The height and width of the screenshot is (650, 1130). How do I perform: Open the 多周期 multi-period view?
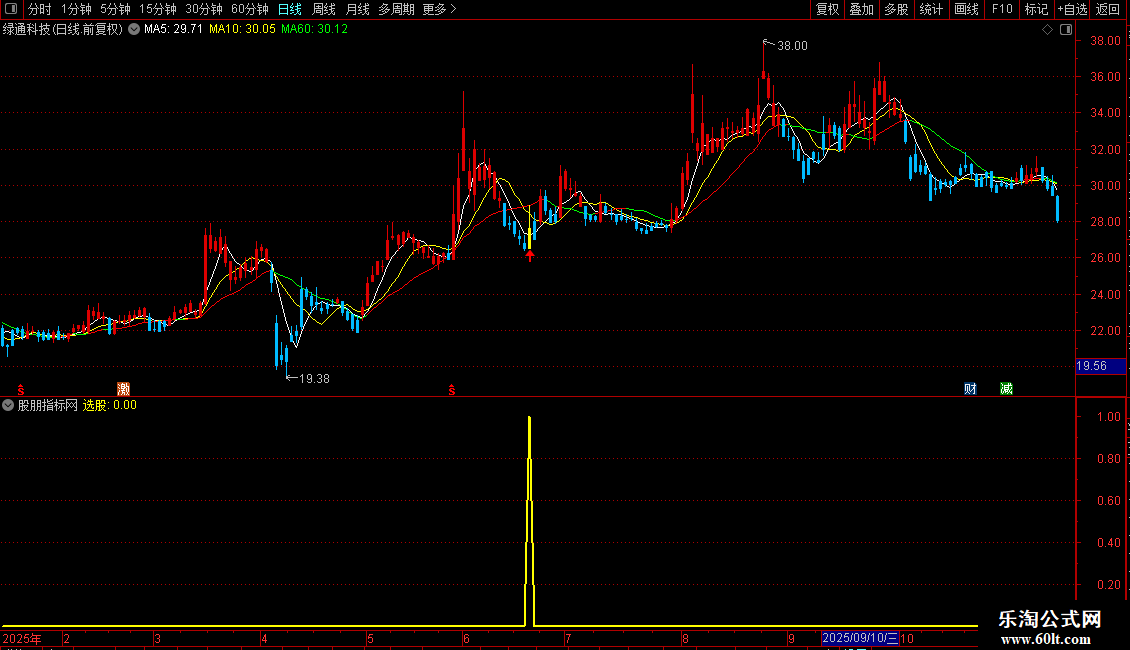396,9
